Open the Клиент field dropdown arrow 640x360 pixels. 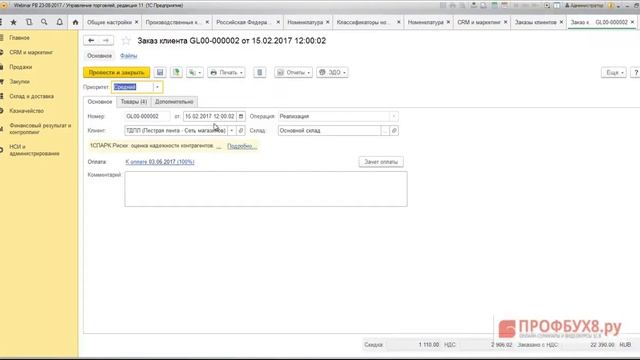[231, 131]
